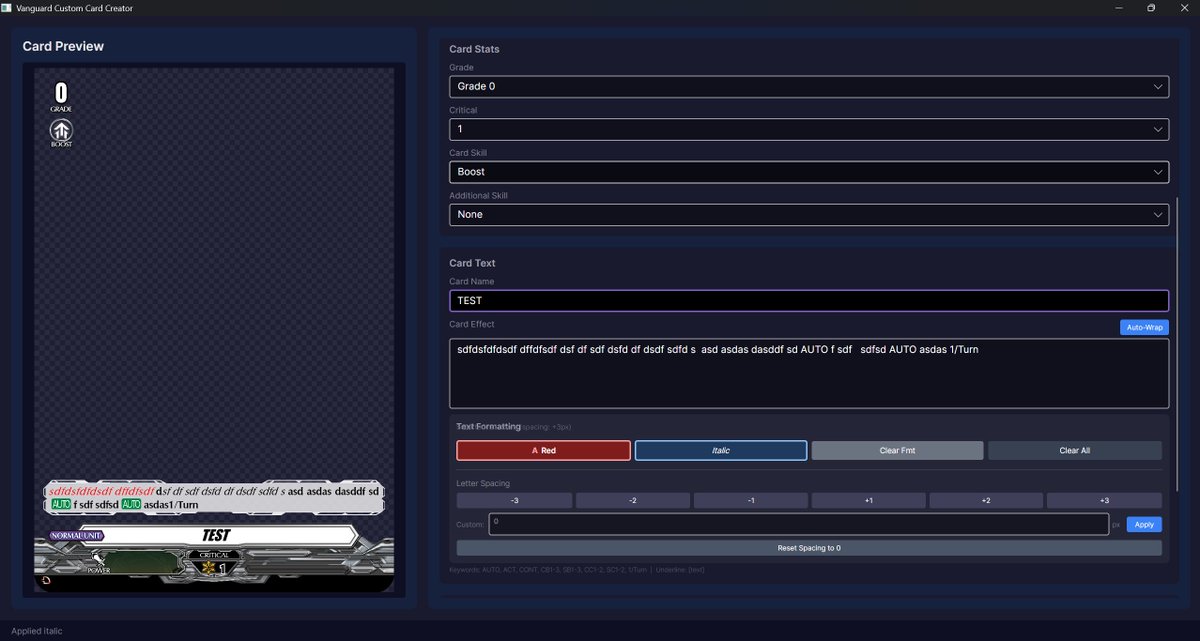Image resolution: width=1200 pixels, height=641 pixels.
Task: Toggle Italic formatting on selected text
Action: point(721,450)
